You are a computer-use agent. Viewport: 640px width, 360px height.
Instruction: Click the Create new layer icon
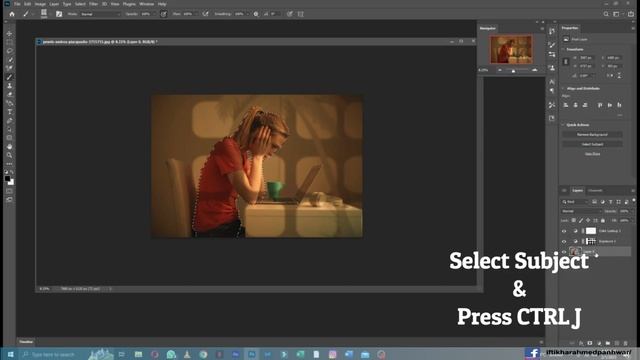tap(617, 343)
